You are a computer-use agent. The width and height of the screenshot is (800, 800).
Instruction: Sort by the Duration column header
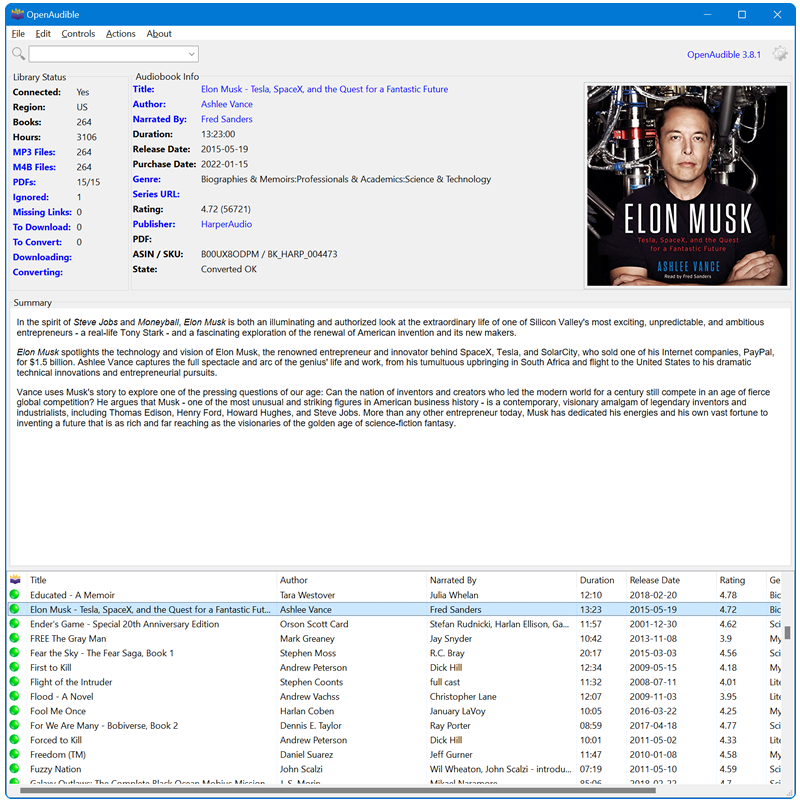601,580
